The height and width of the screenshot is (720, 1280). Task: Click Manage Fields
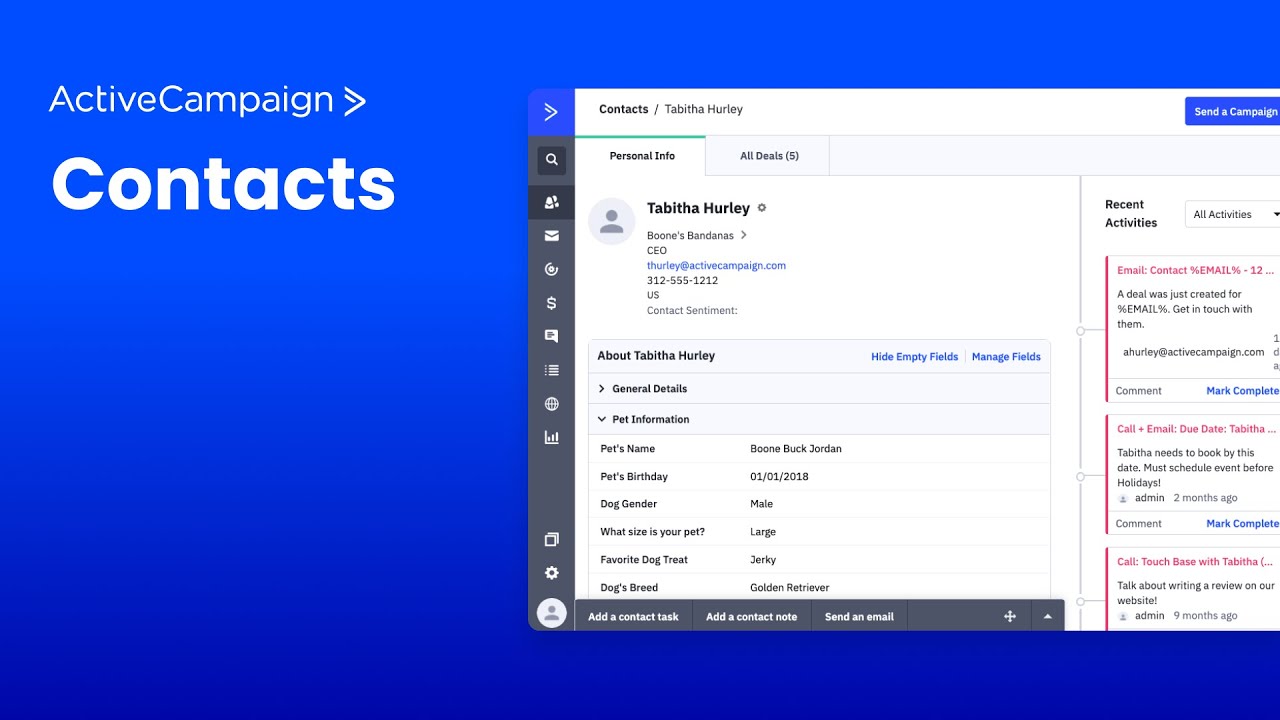point(1006,357)
